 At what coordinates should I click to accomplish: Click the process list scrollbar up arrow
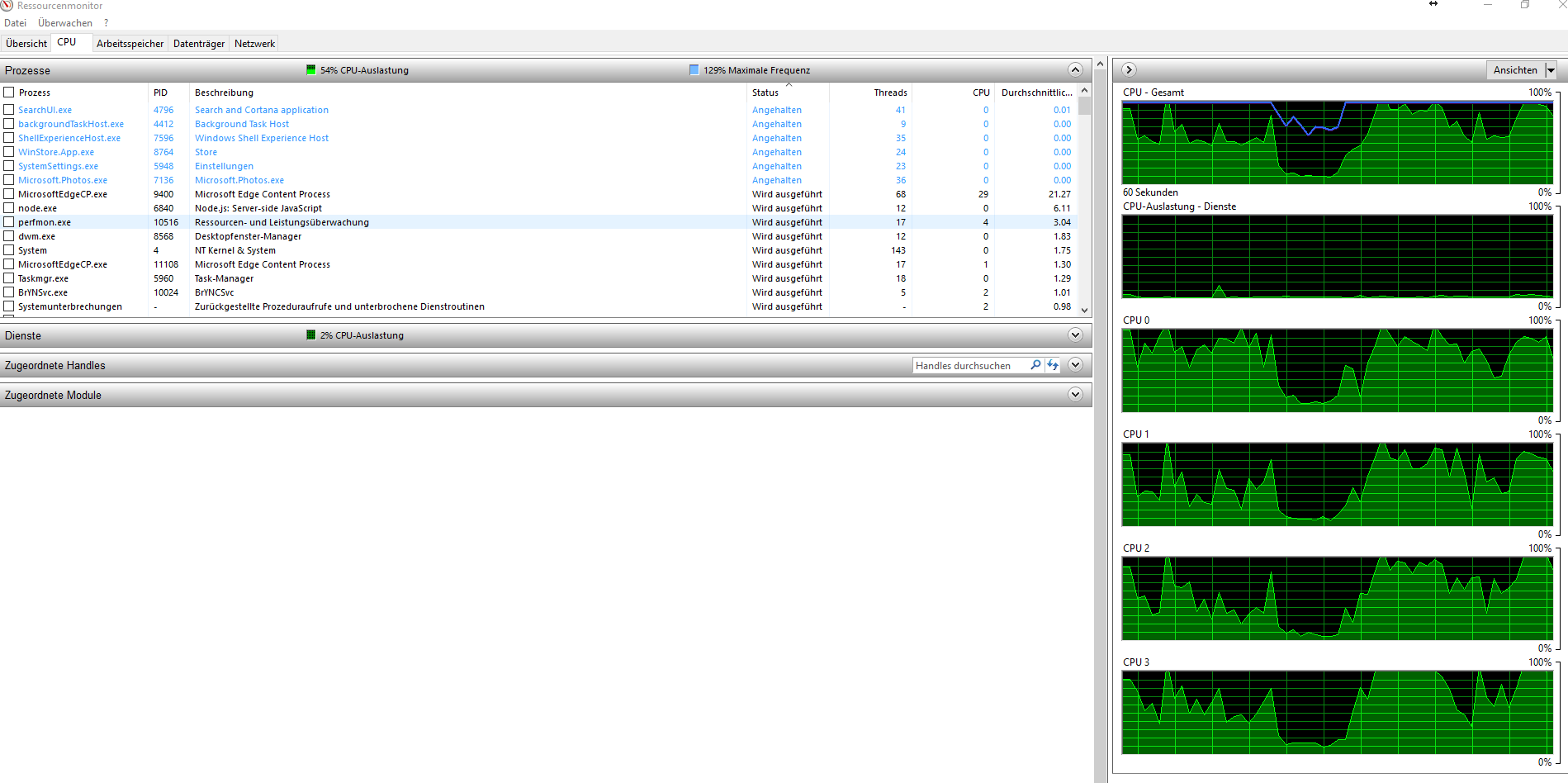pos(1085,90)
